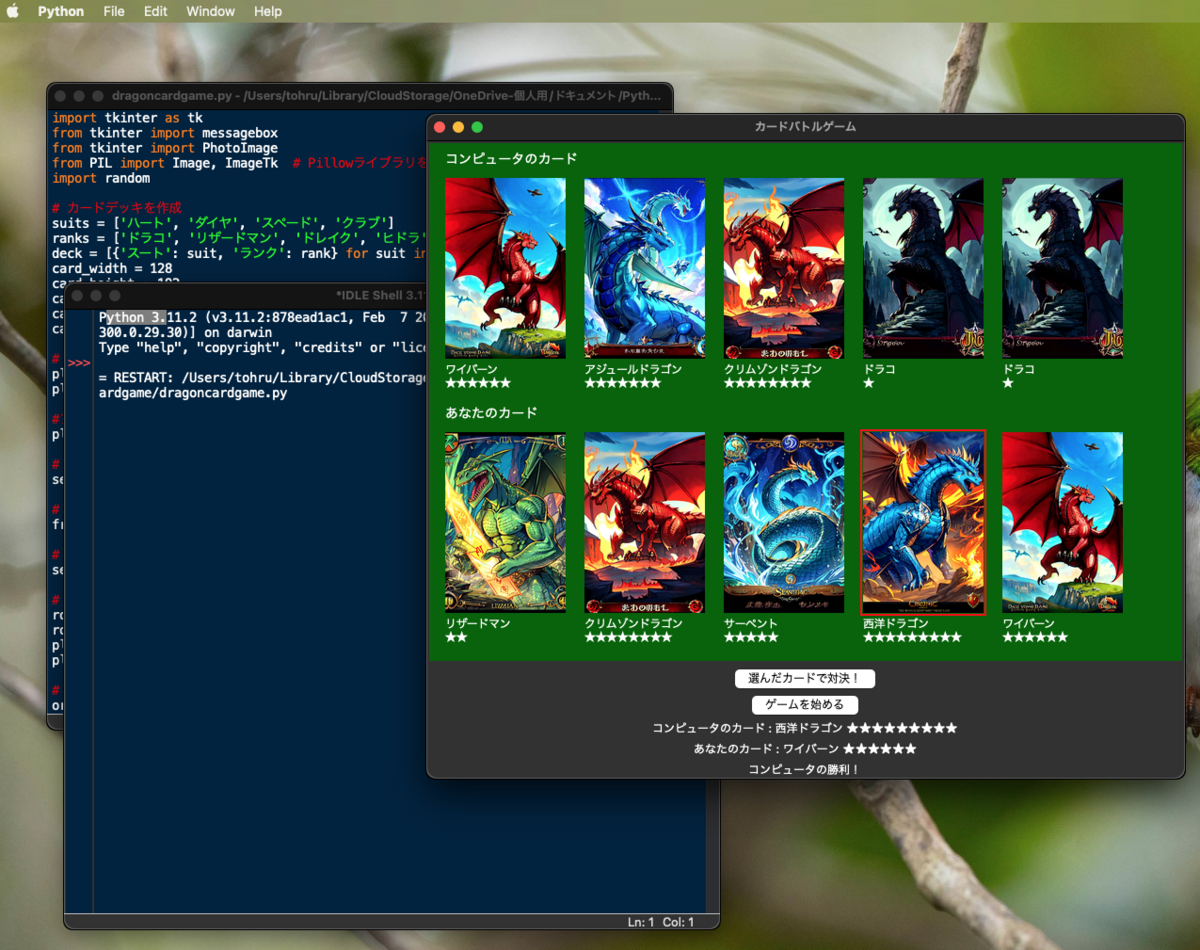The image size is (1200, 950).
Task: Click the 'from tkinter import messagebox' line
Action: pos(165,133)
